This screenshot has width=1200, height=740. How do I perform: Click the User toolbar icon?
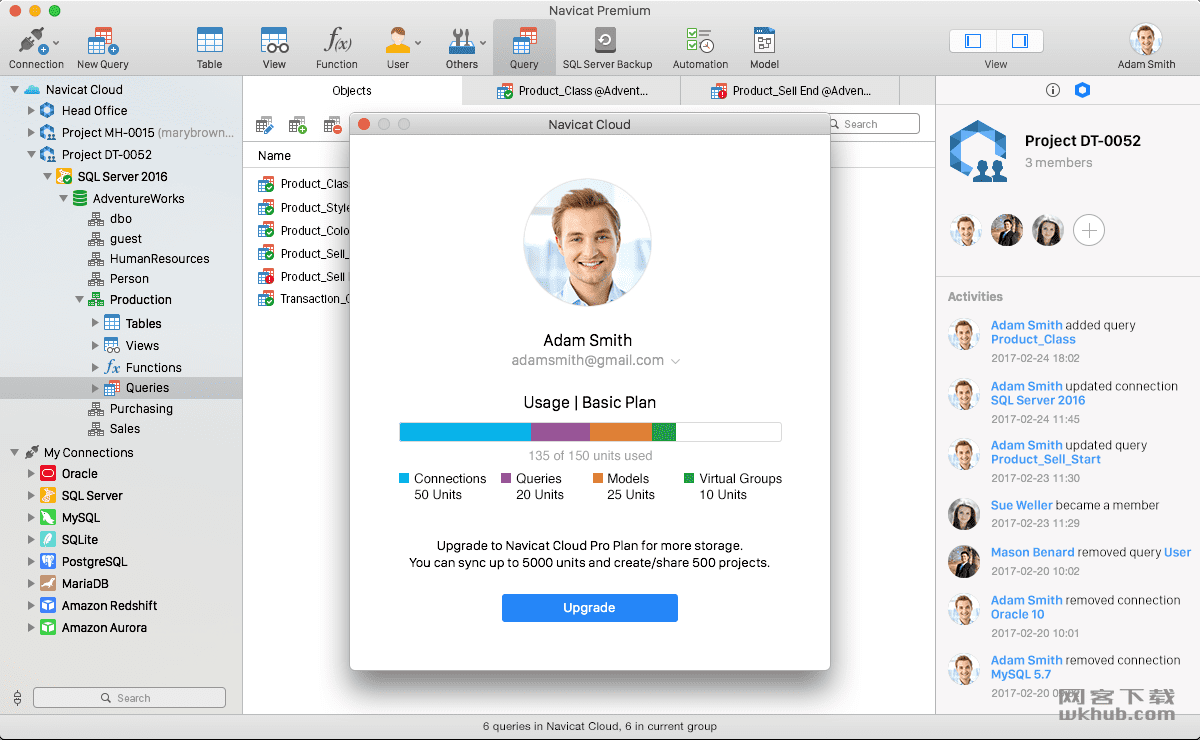coord(398,41)
